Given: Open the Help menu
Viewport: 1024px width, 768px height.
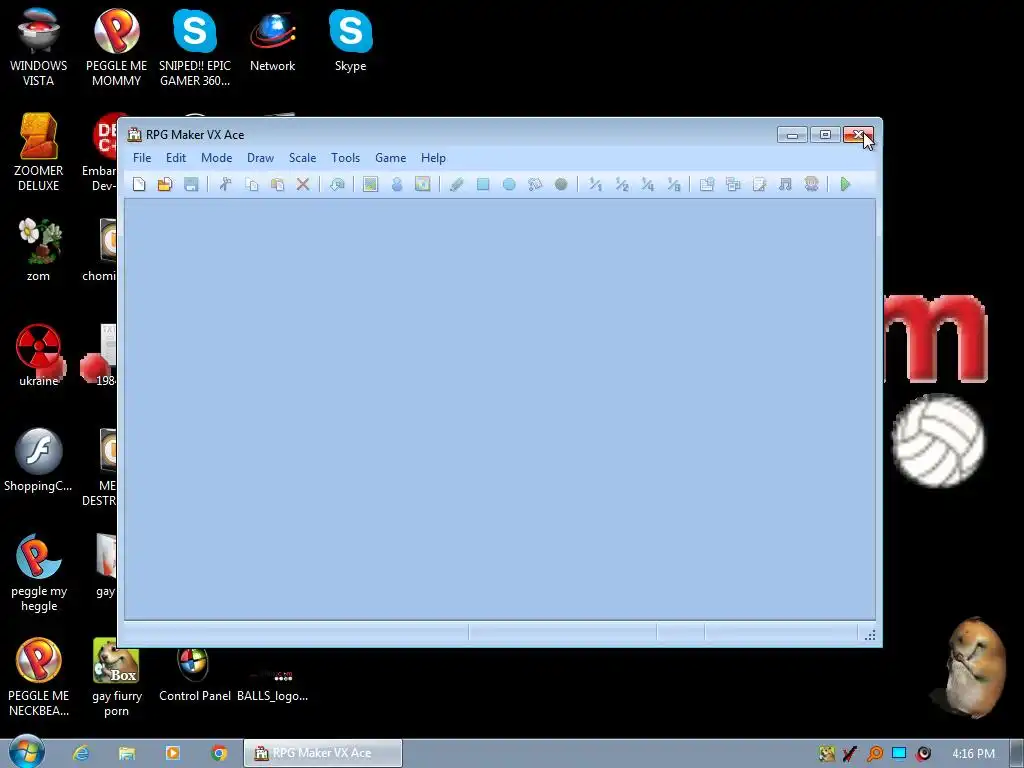Looking at the screenshot, I should pos(433,157).
